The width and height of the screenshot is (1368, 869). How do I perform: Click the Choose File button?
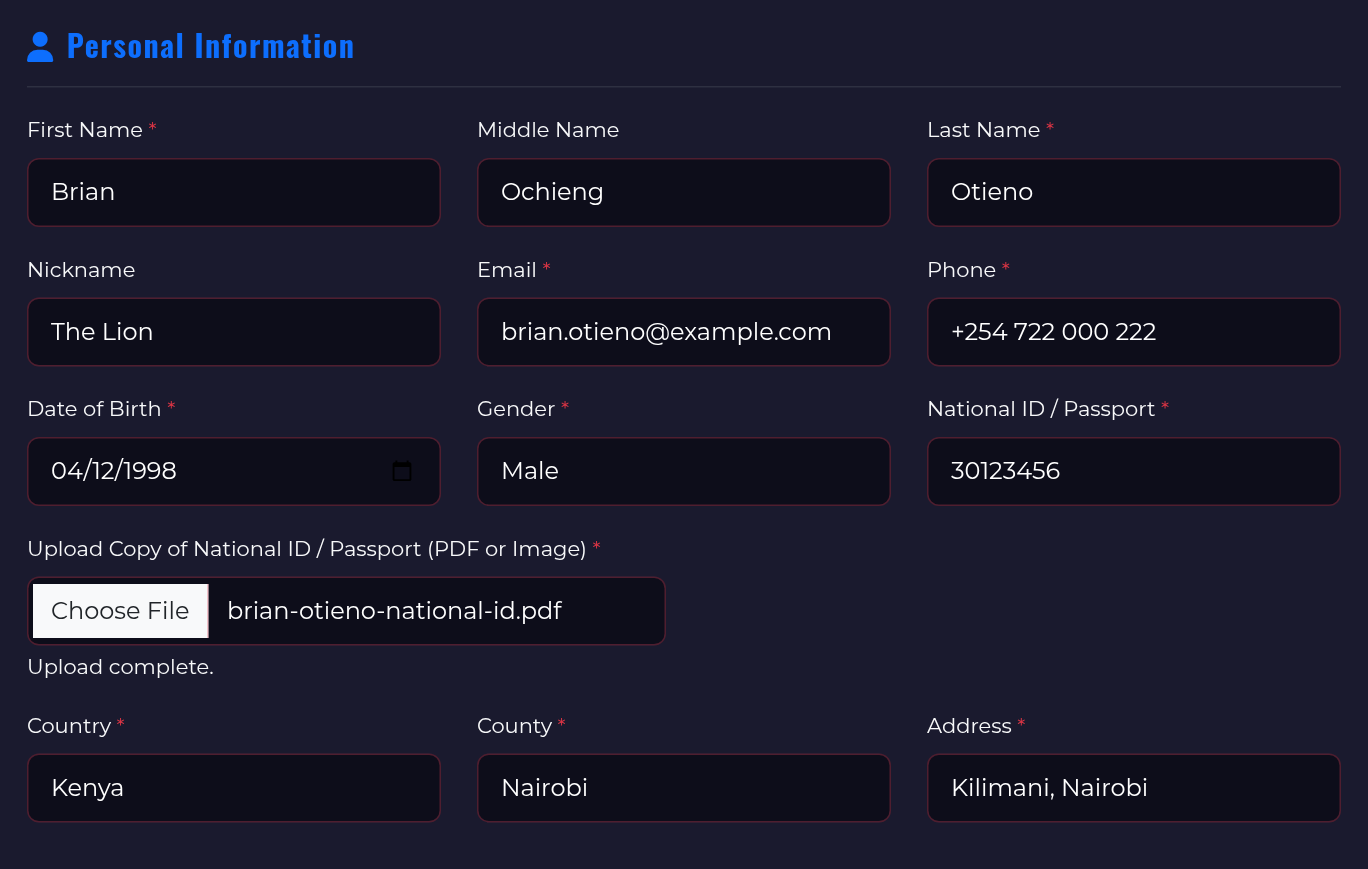click(120, 611)
